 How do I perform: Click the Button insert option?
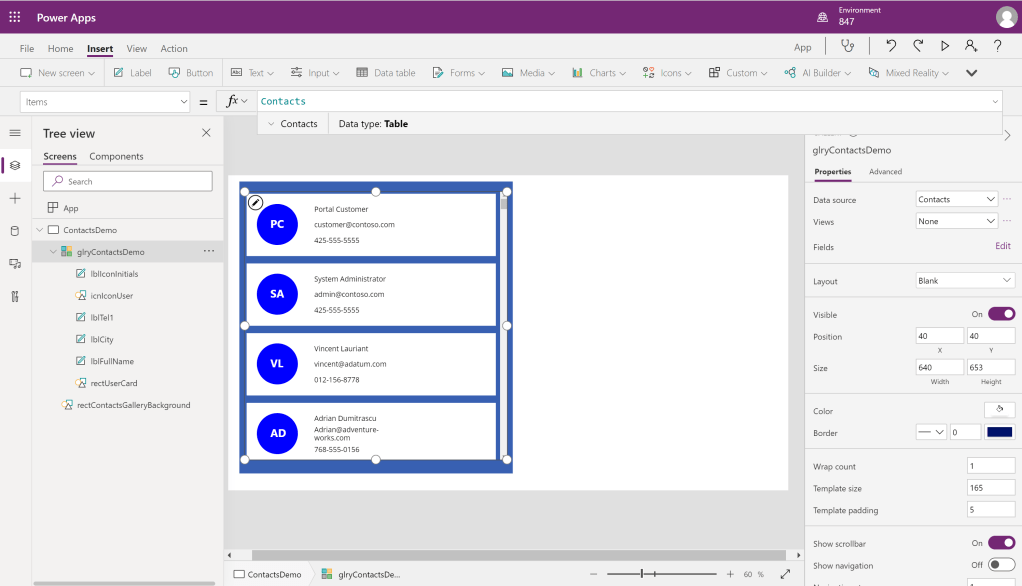point(191,73)
